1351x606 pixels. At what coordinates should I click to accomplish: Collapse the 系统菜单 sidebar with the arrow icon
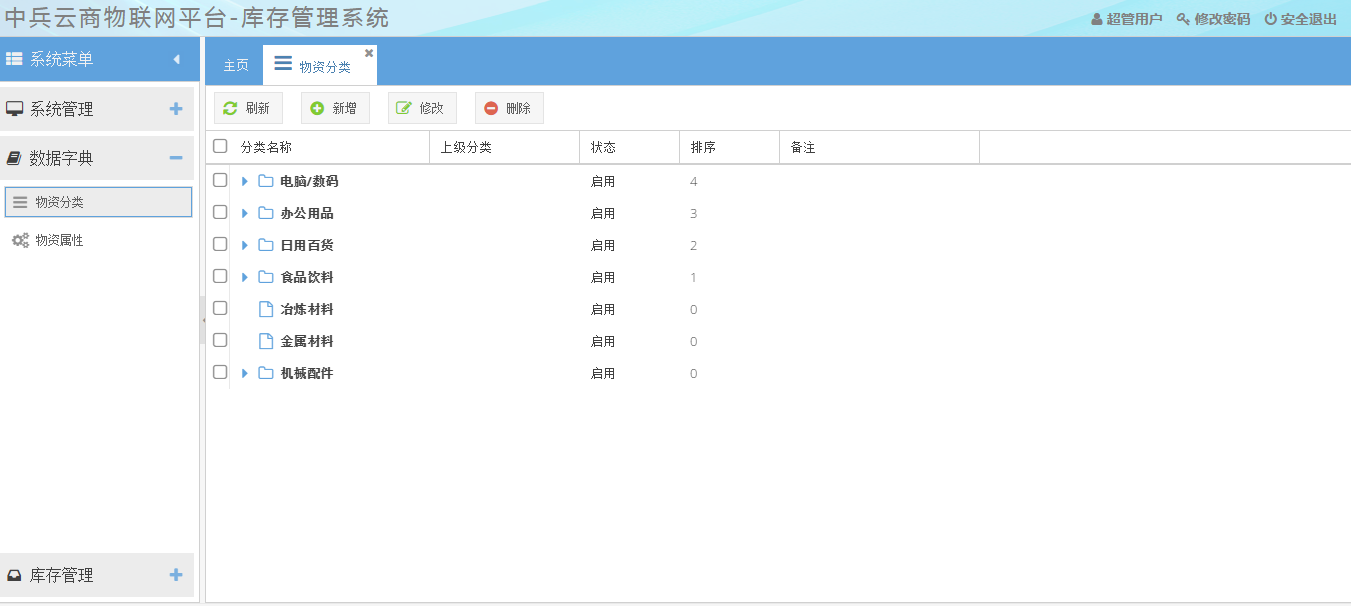(177, 60)
